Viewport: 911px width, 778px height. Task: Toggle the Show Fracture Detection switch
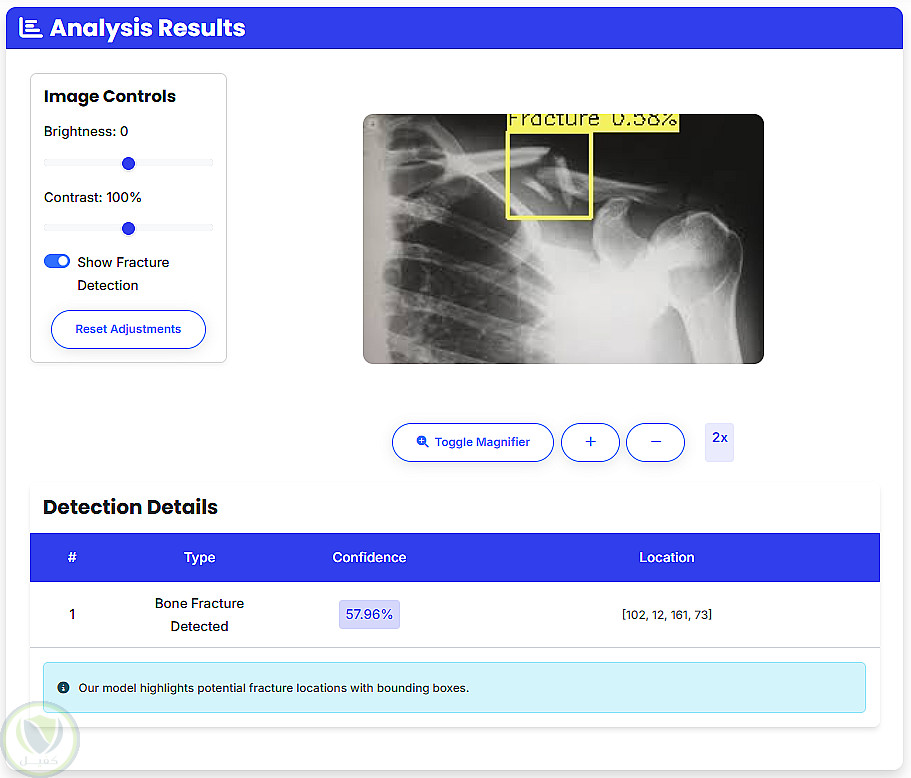57,262
